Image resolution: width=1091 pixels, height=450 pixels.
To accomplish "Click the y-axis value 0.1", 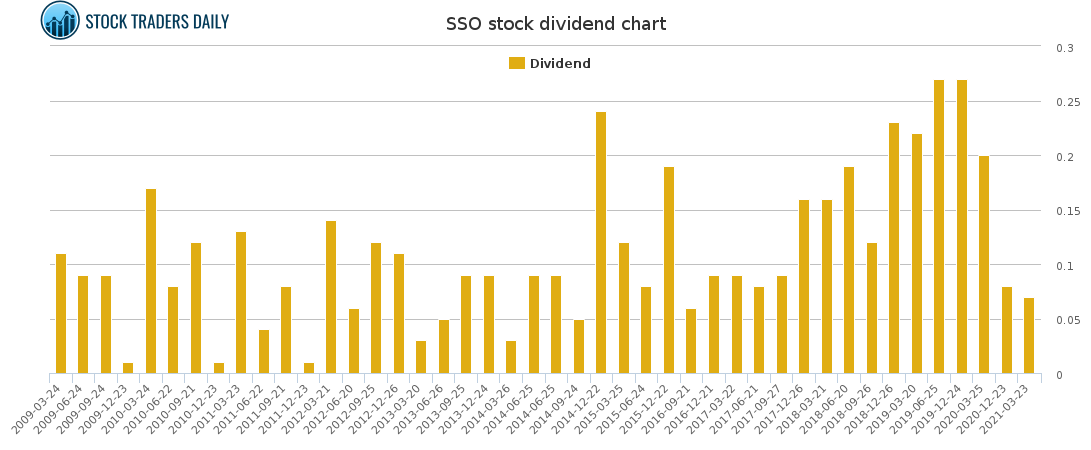I will (1065, 266).
